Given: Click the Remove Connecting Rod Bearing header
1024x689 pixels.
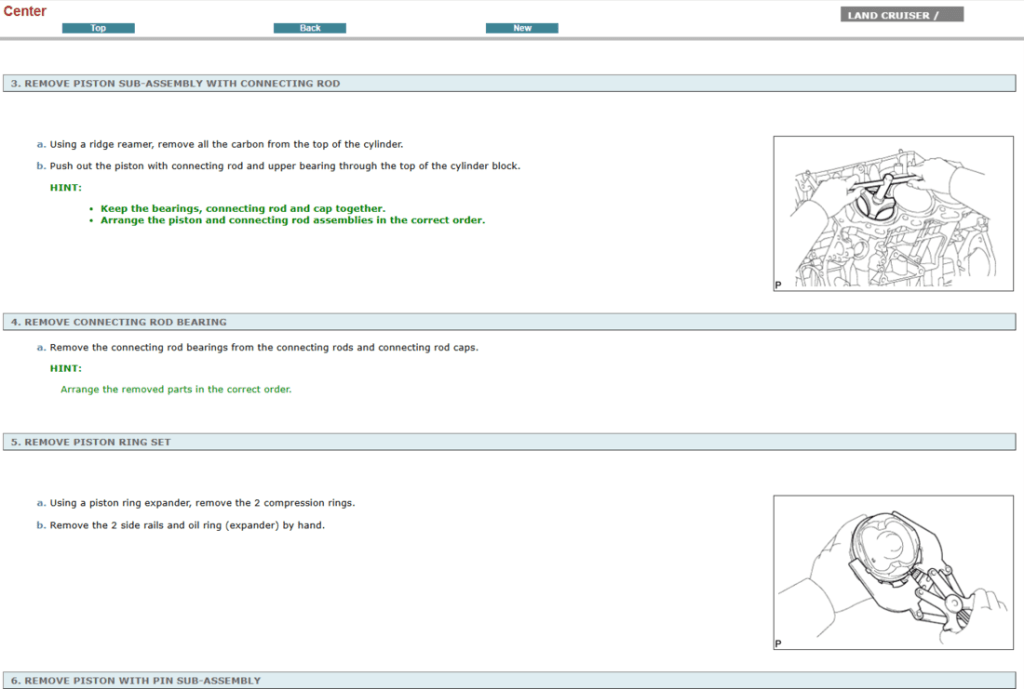Looking at the screenshot, I should [x=119, y=322].
